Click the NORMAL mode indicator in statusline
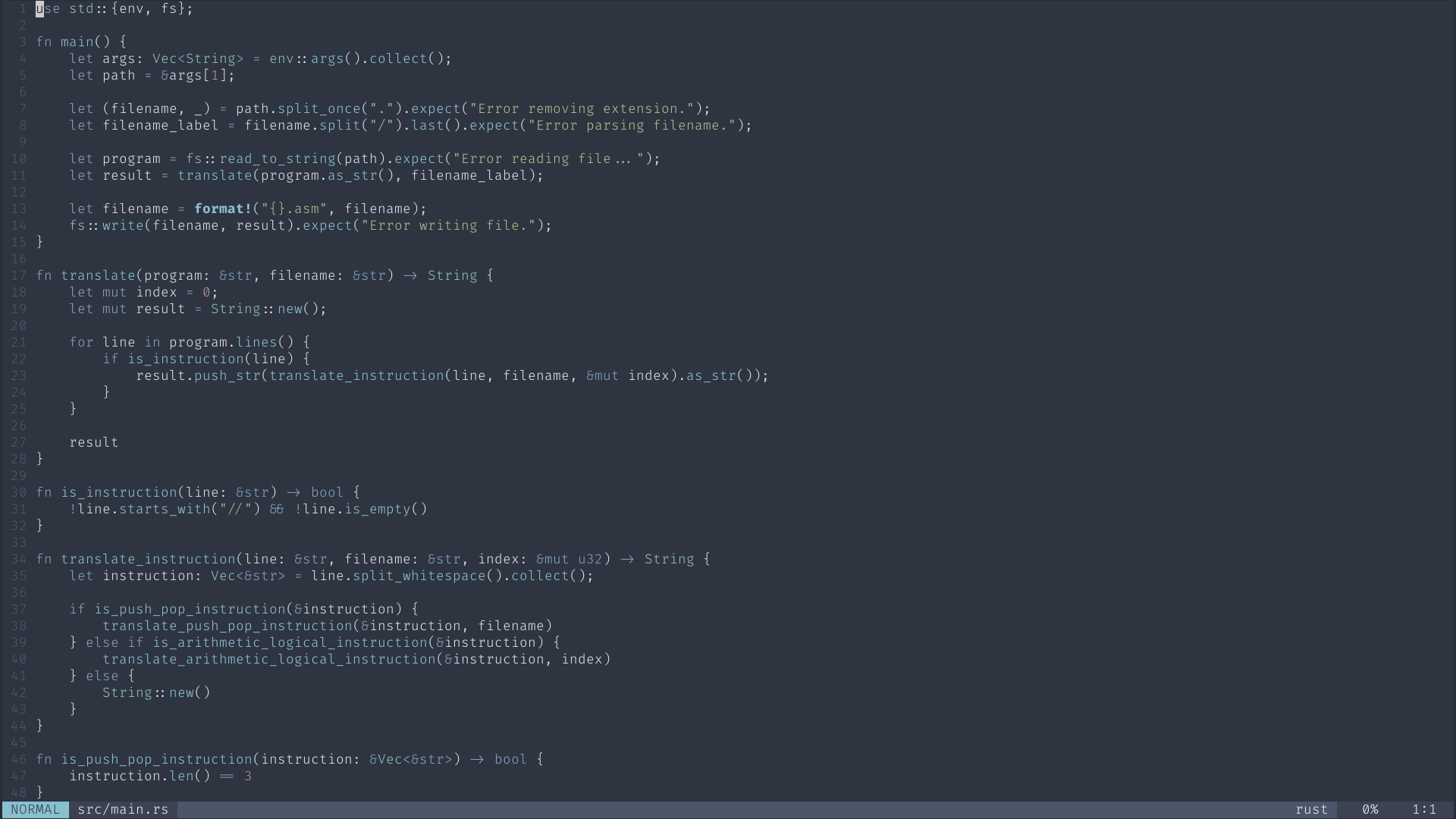Viewport: 1456px width, 819px height. coord(36,809)
